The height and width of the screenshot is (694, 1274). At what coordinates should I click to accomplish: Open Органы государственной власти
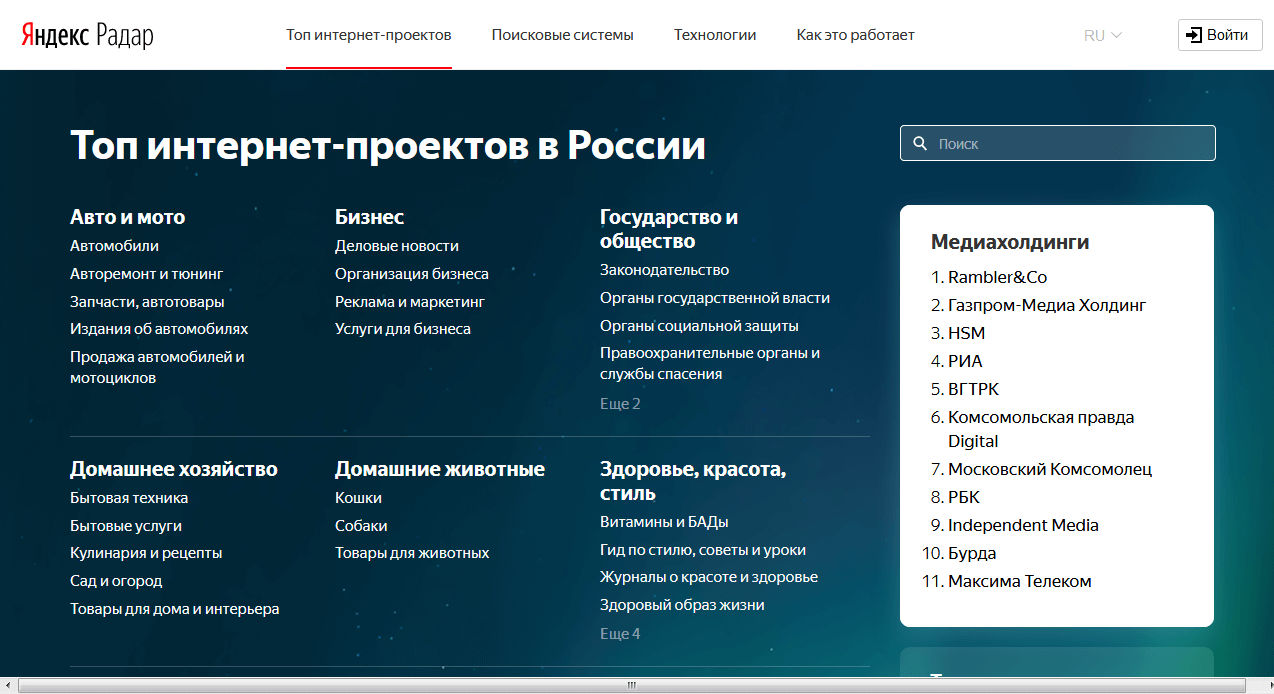(x=715, y=298)
